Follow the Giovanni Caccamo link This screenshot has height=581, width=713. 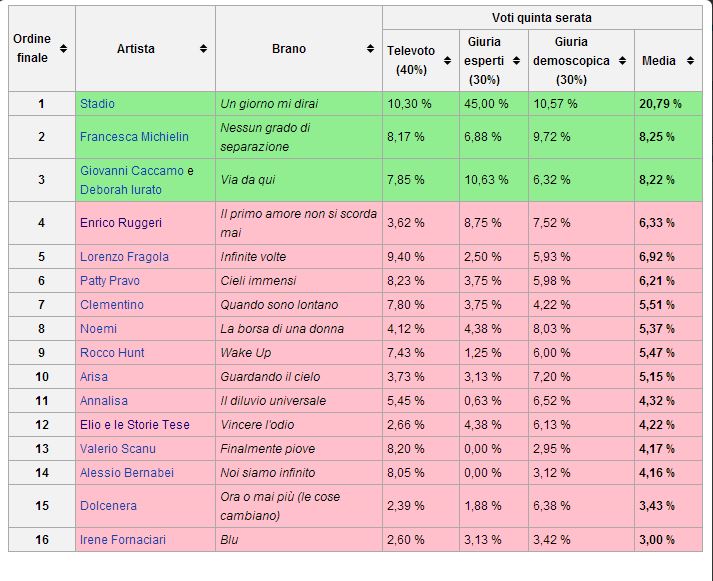[x=132, y=170]
